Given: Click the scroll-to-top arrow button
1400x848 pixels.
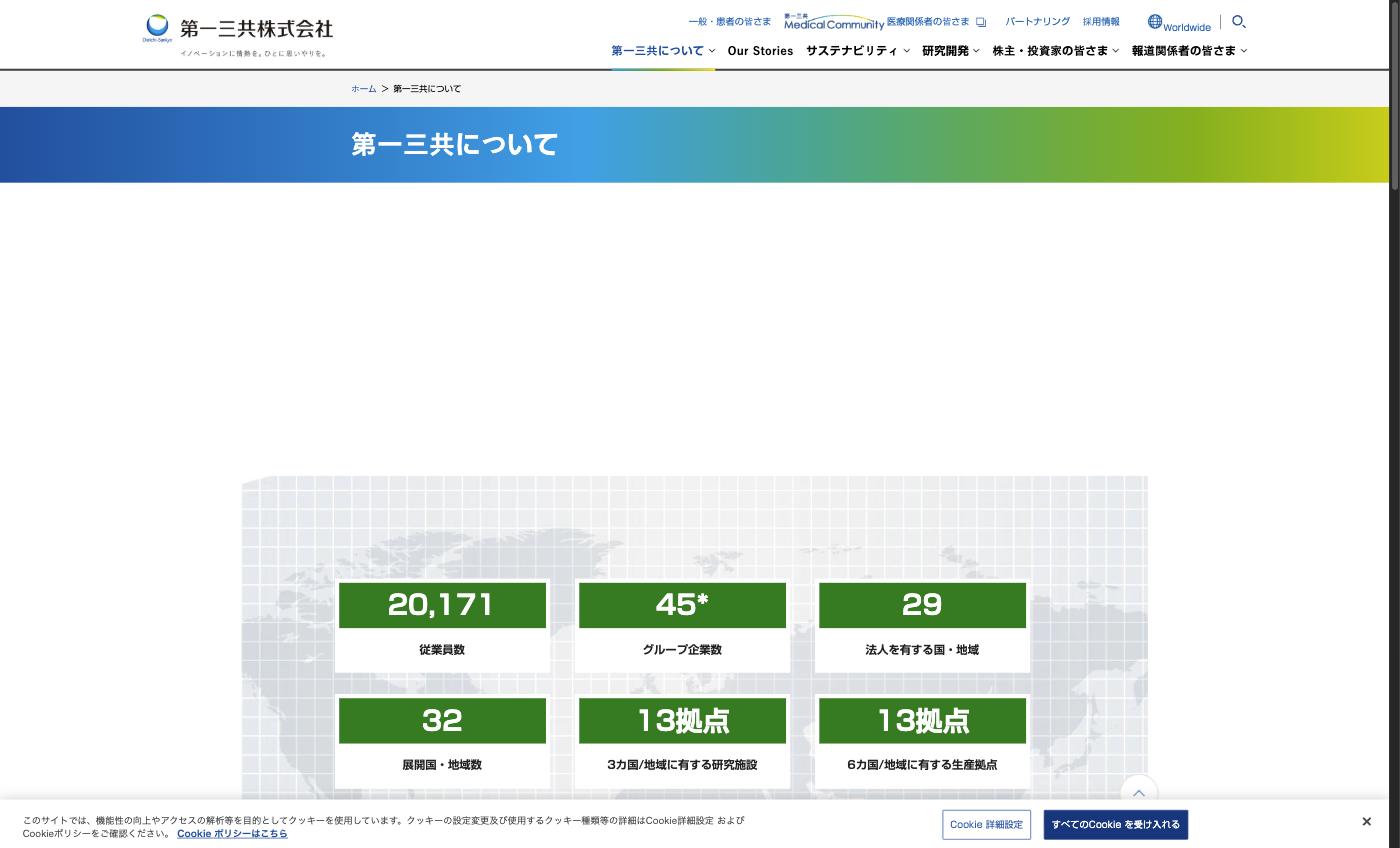Looking at the screenshot, I should tap(1138, 792).
